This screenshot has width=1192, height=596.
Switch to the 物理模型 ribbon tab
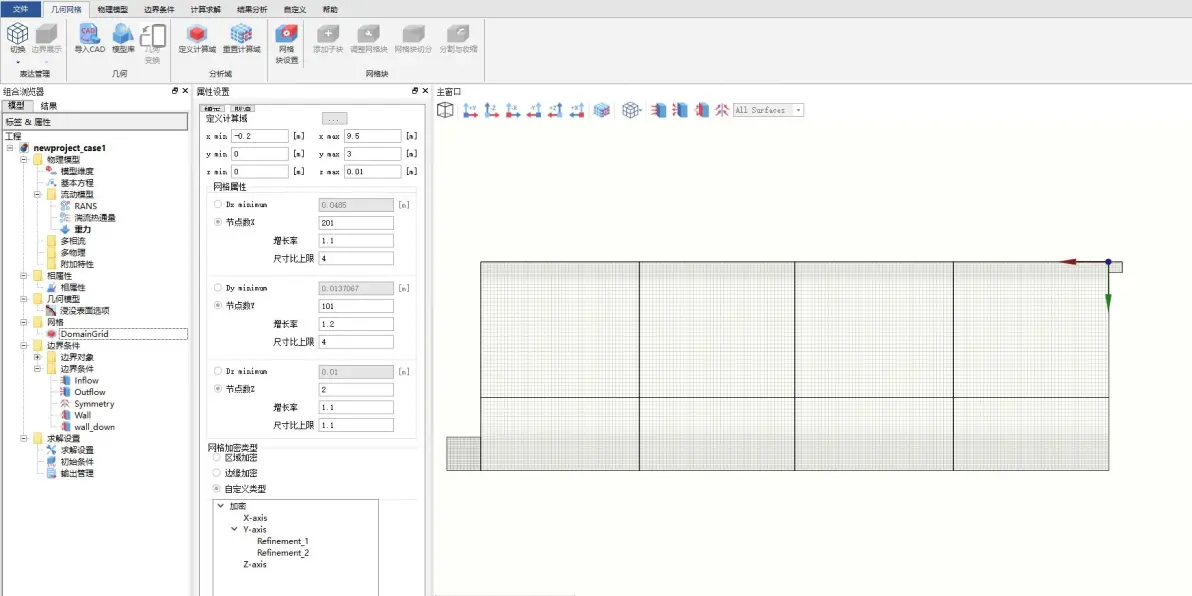[113, 9]
